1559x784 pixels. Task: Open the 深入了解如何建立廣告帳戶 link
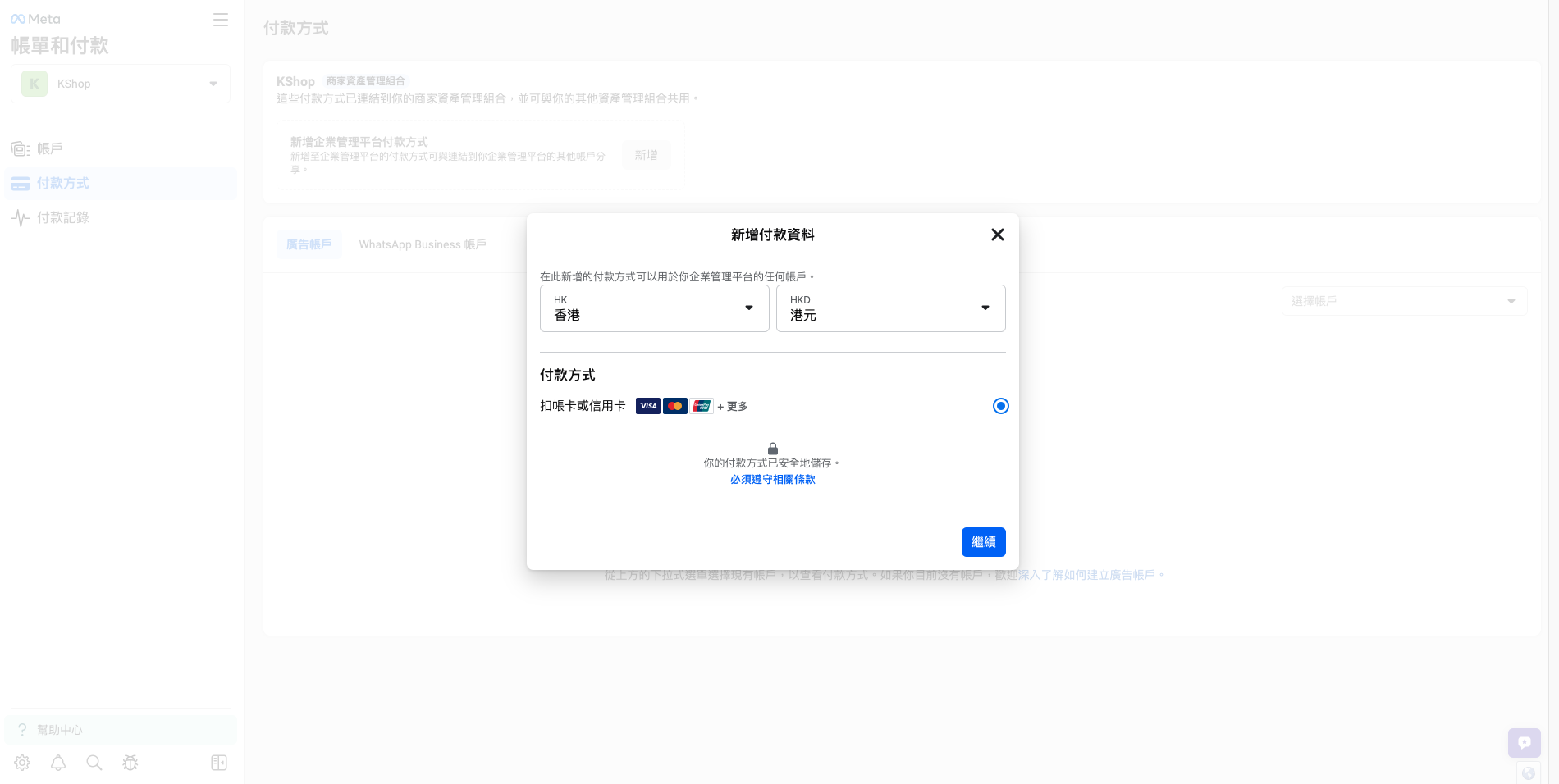(1086, 575)
